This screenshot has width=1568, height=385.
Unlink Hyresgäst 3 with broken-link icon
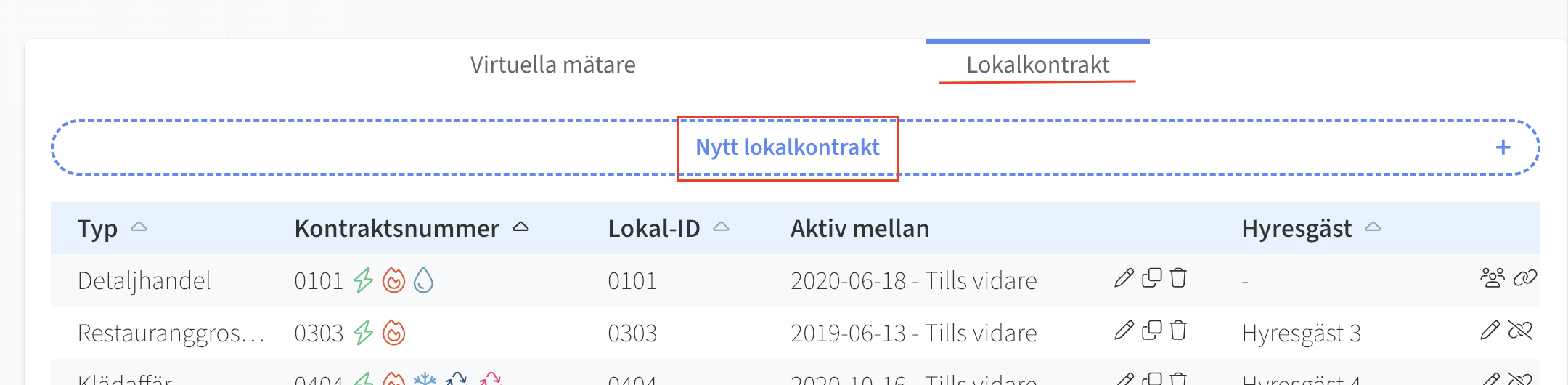(x=1520, y=331)
